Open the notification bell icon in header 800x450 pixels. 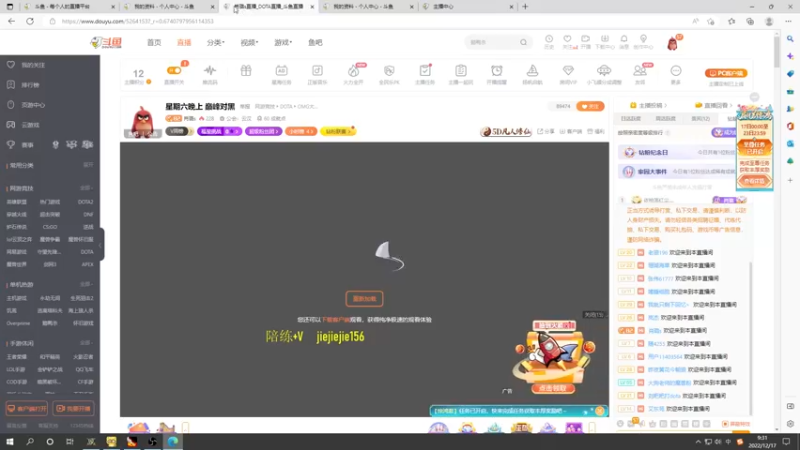pyautogui.click(x=623, y=42)
